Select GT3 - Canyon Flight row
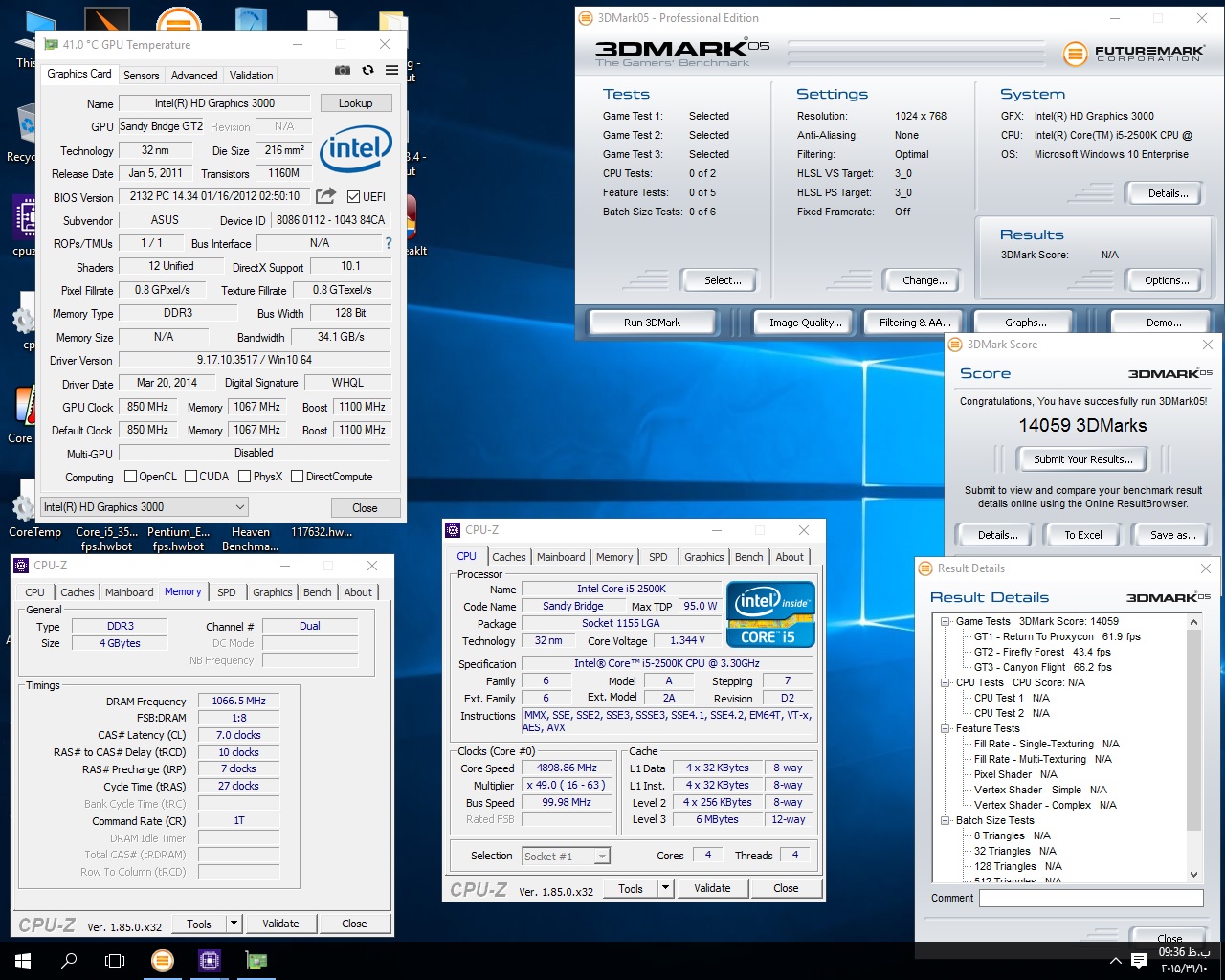The width and height of the screenshot is (1225, 980). (1042, 667)
